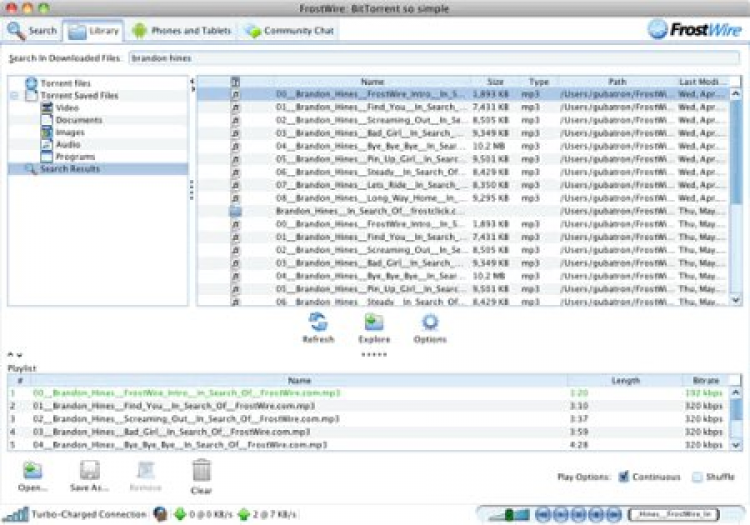Click the expand-down arrow above Playlist
Screen dimensions: 750x525
[x=20, y=355]
